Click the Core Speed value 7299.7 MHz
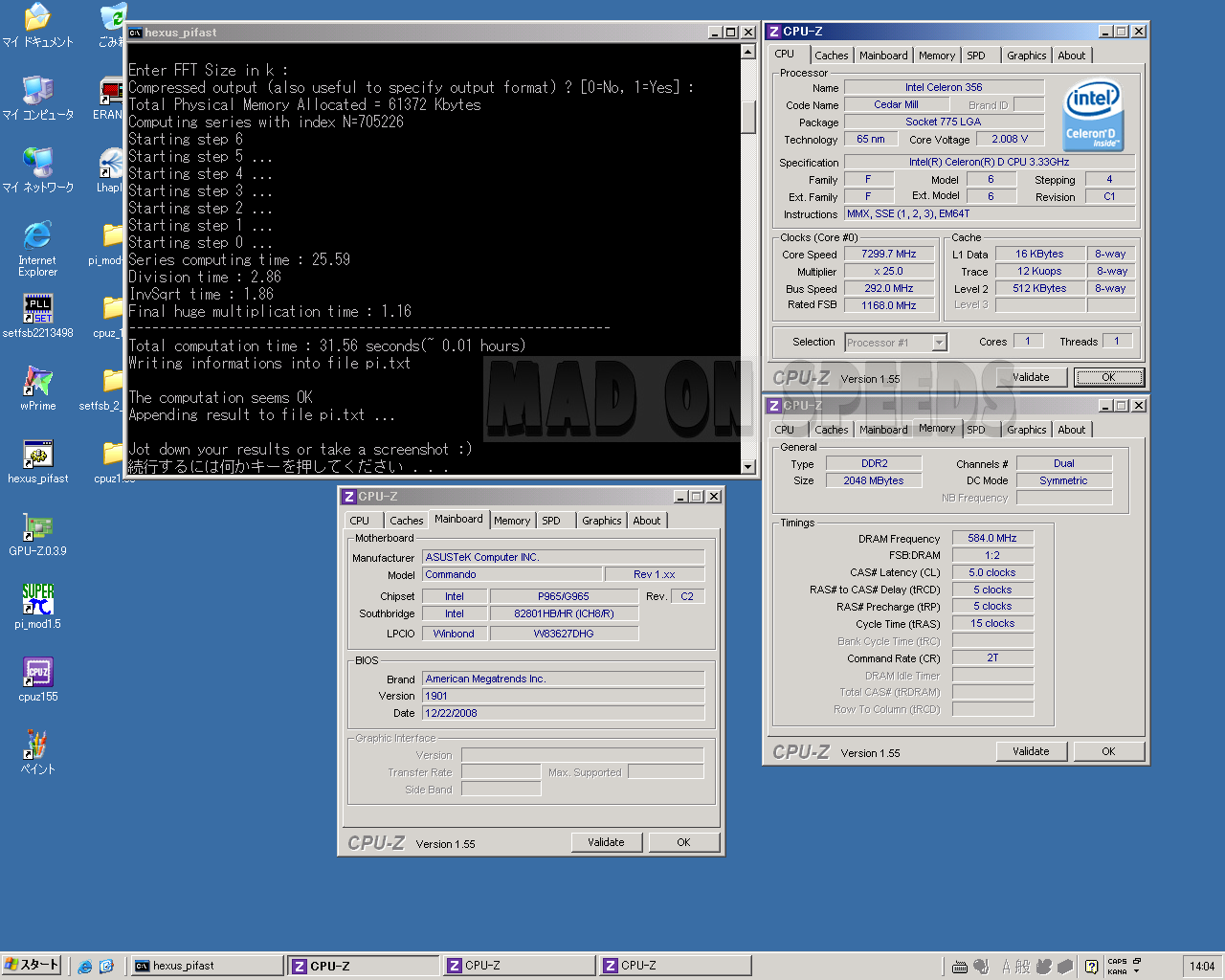The height and width of the screenshot is (980, 1225). 889,255
